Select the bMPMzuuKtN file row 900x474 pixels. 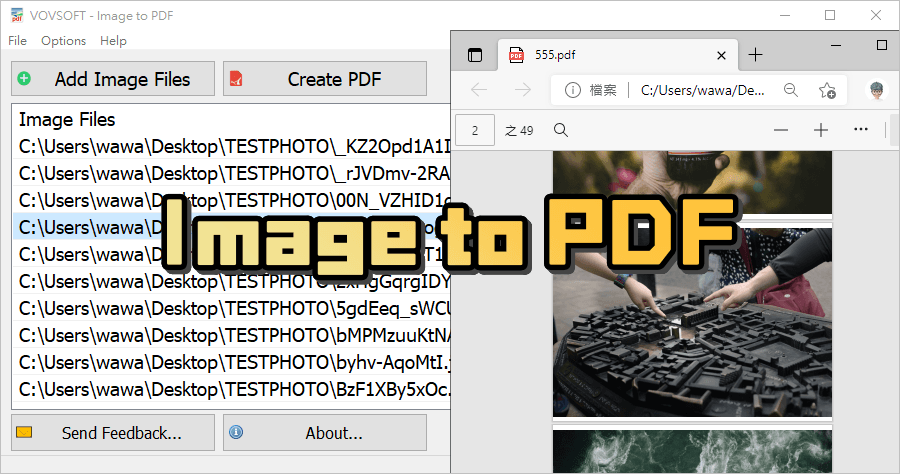[232, 335]
